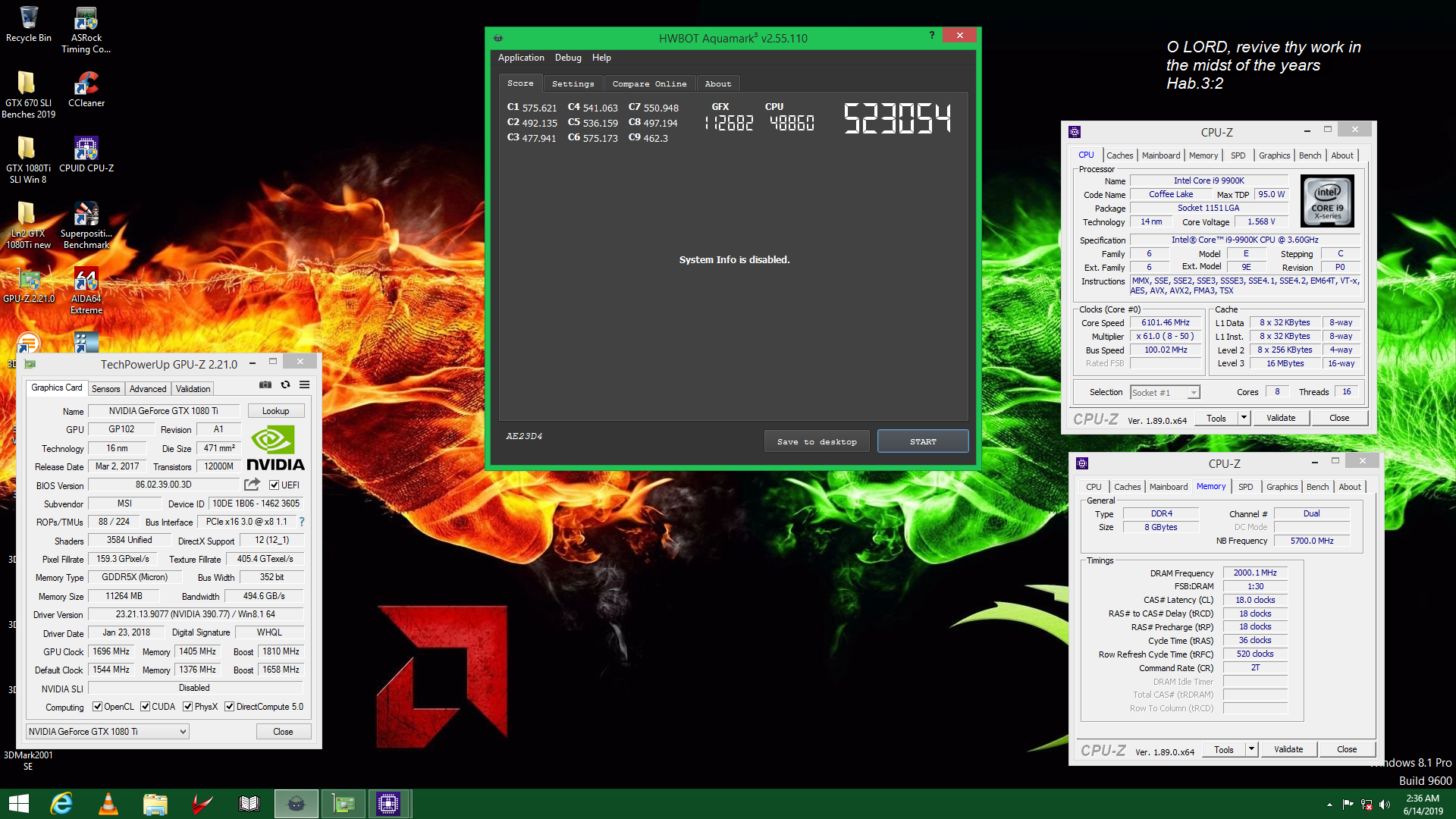Image resolution: width=1456 pixels, height=819 pixels.
Task: Click Validate in lower CPU-Z window
Action: click(x=1288, y=749)
